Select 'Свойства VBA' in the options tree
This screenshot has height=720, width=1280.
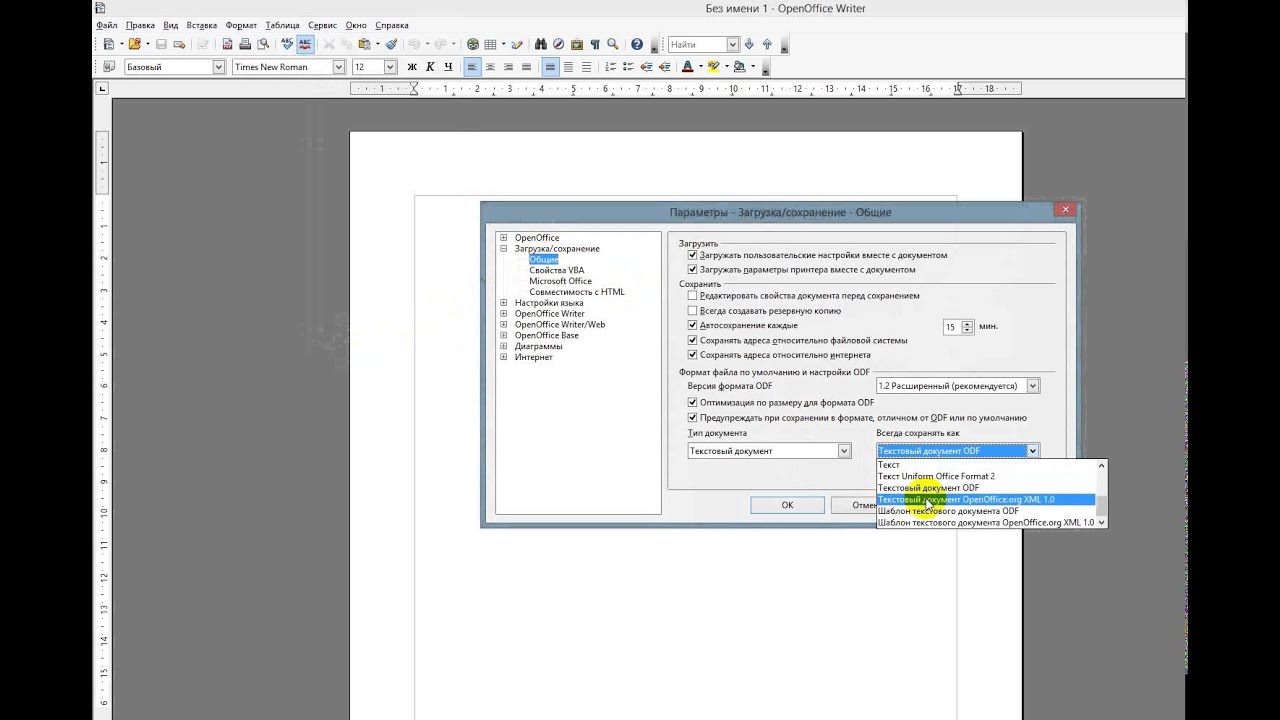click(x=557, y=270)
